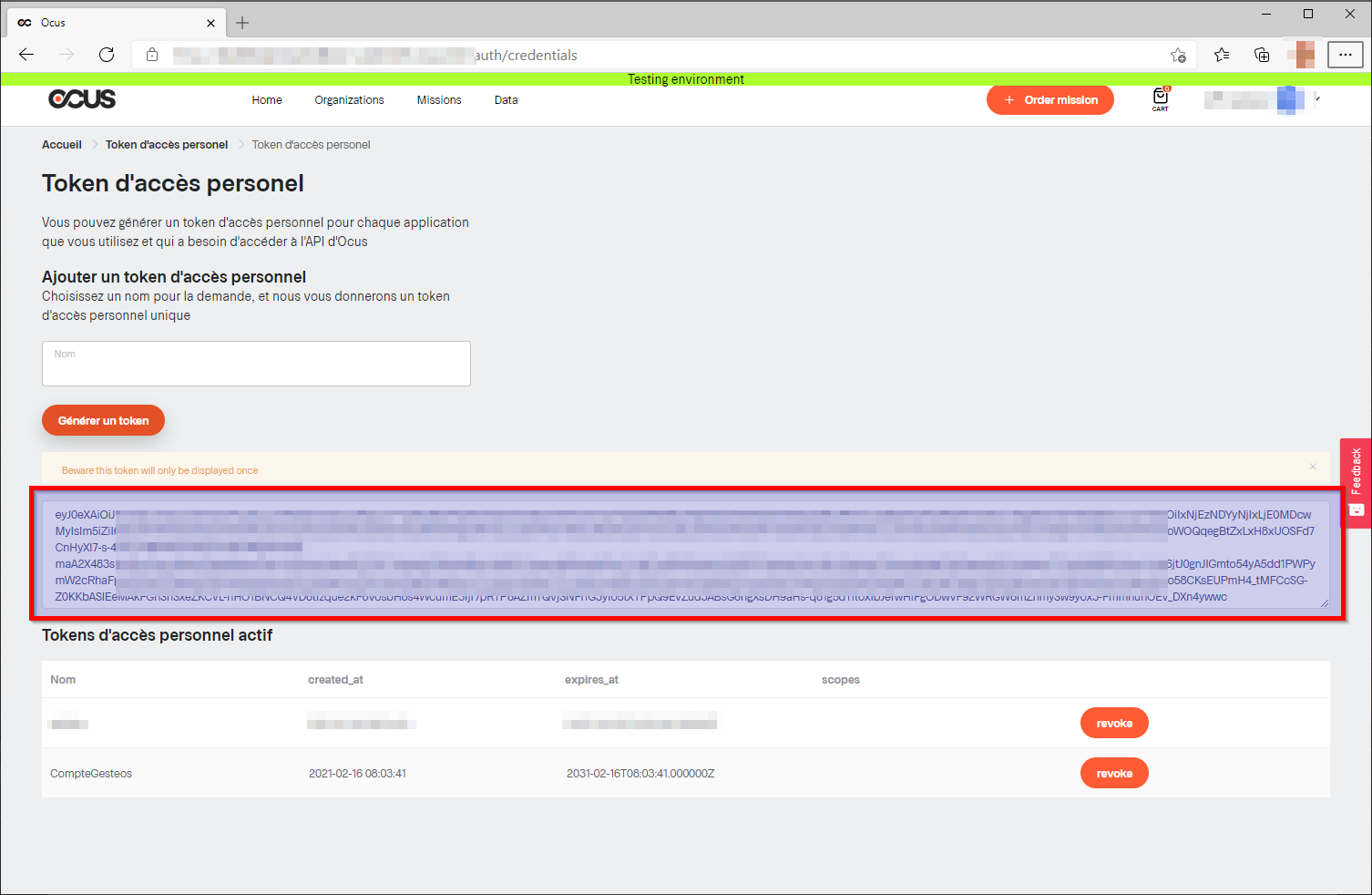Focus the Nom input field
Screen dimensions: 1372x895
[256, 364]
